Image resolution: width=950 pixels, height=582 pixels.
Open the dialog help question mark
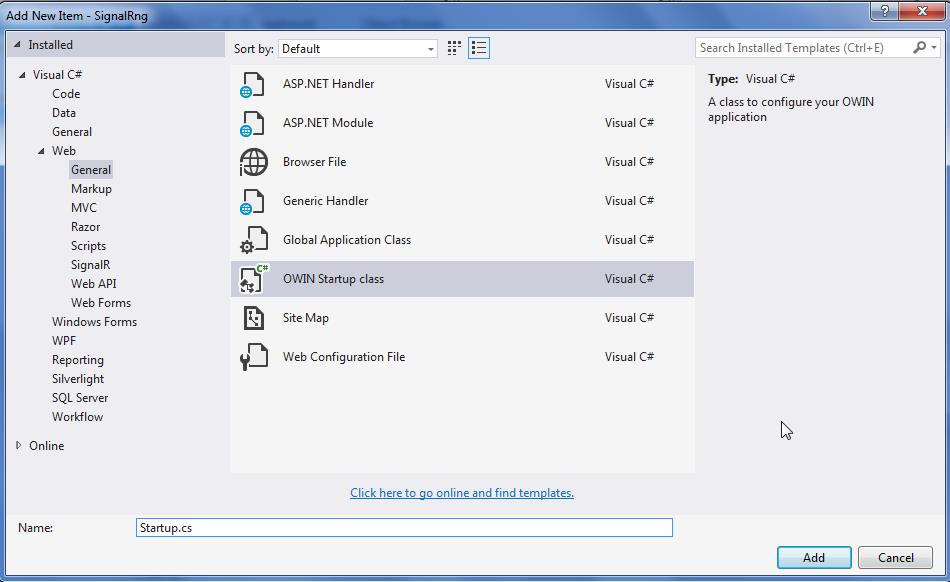[885, 11]
